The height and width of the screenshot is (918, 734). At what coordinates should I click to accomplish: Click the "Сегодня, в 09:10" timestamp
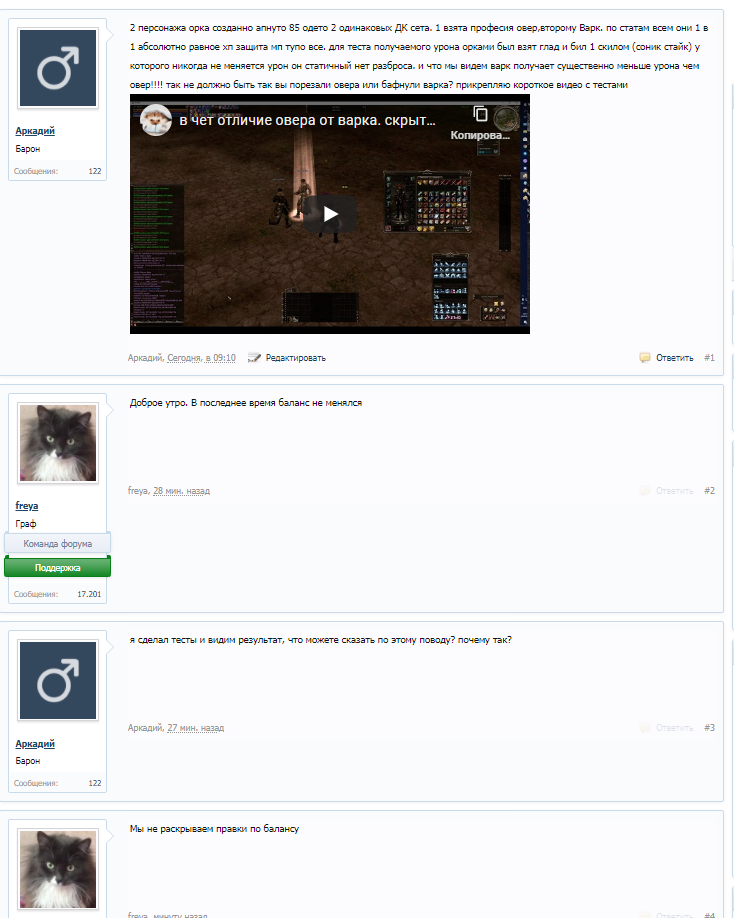[x=201, y=358]
